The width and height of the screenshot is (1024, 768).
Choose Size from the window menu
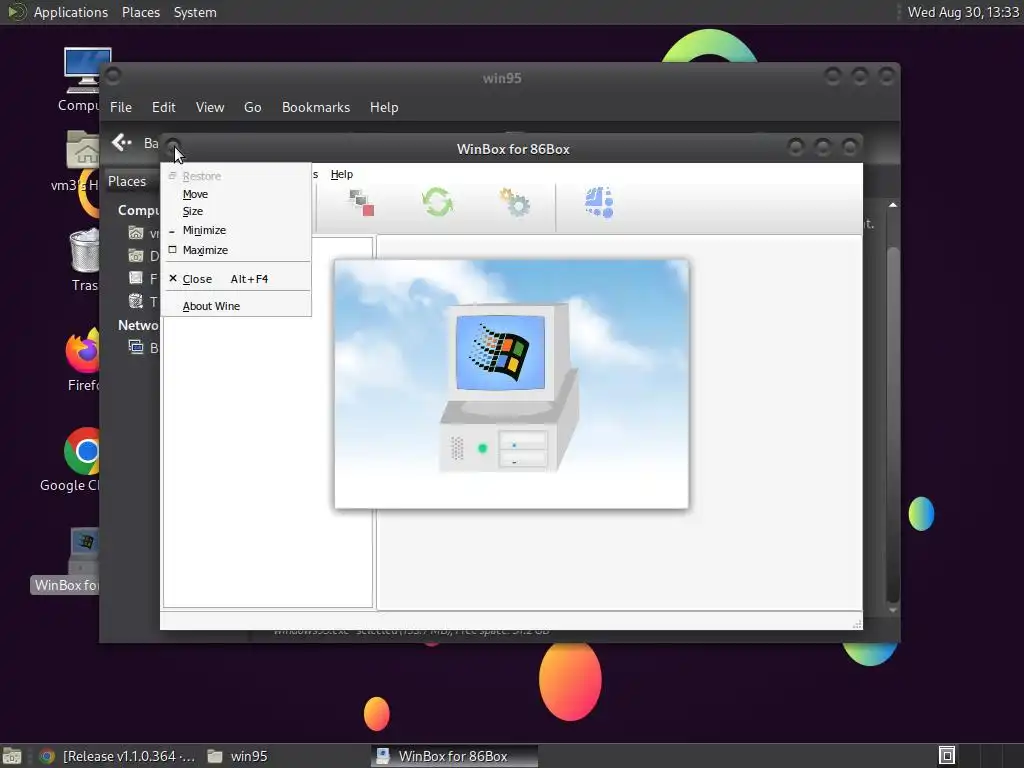(x=193, y=211)
